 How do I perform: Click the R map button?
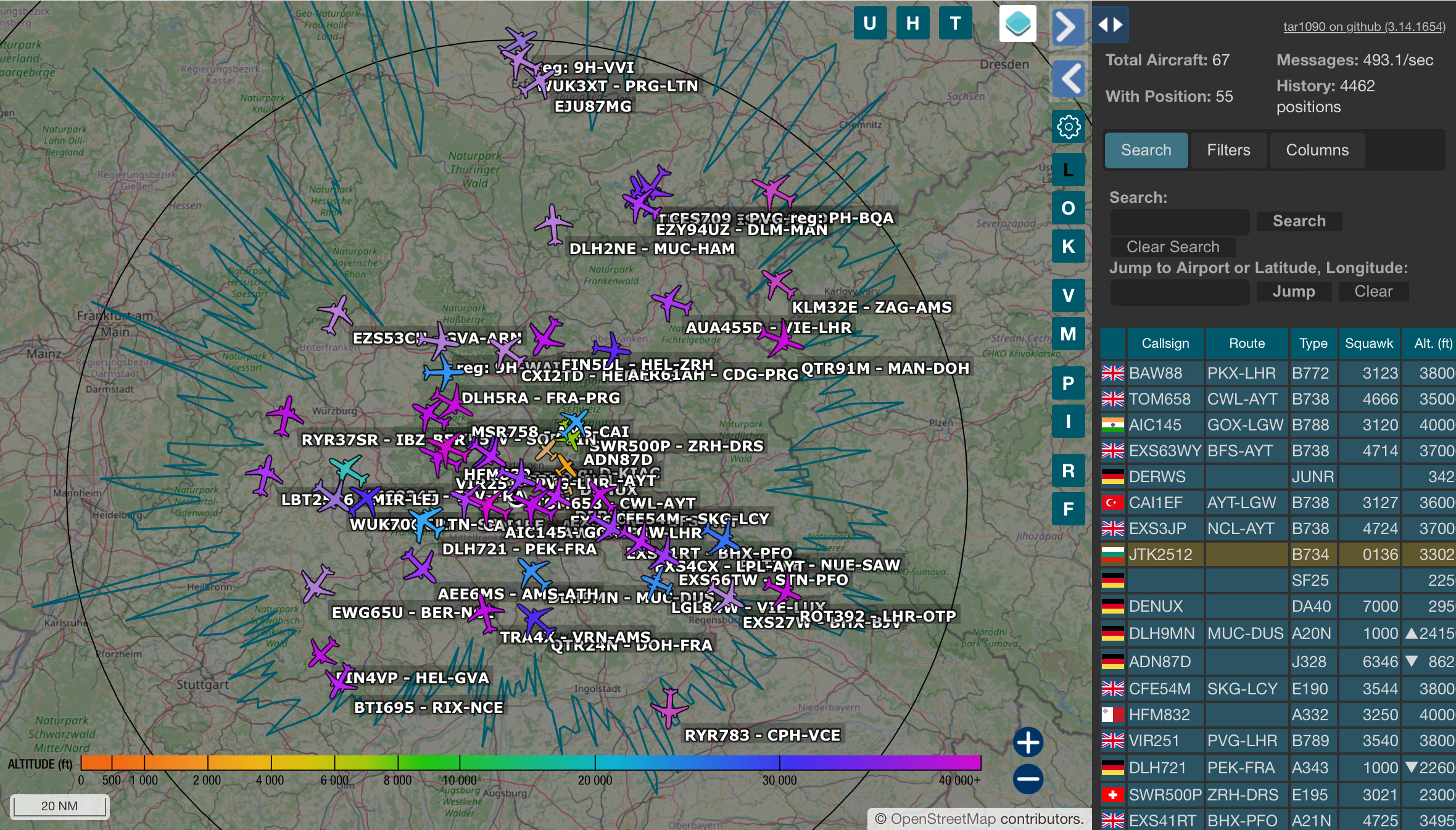[1069, 470]
